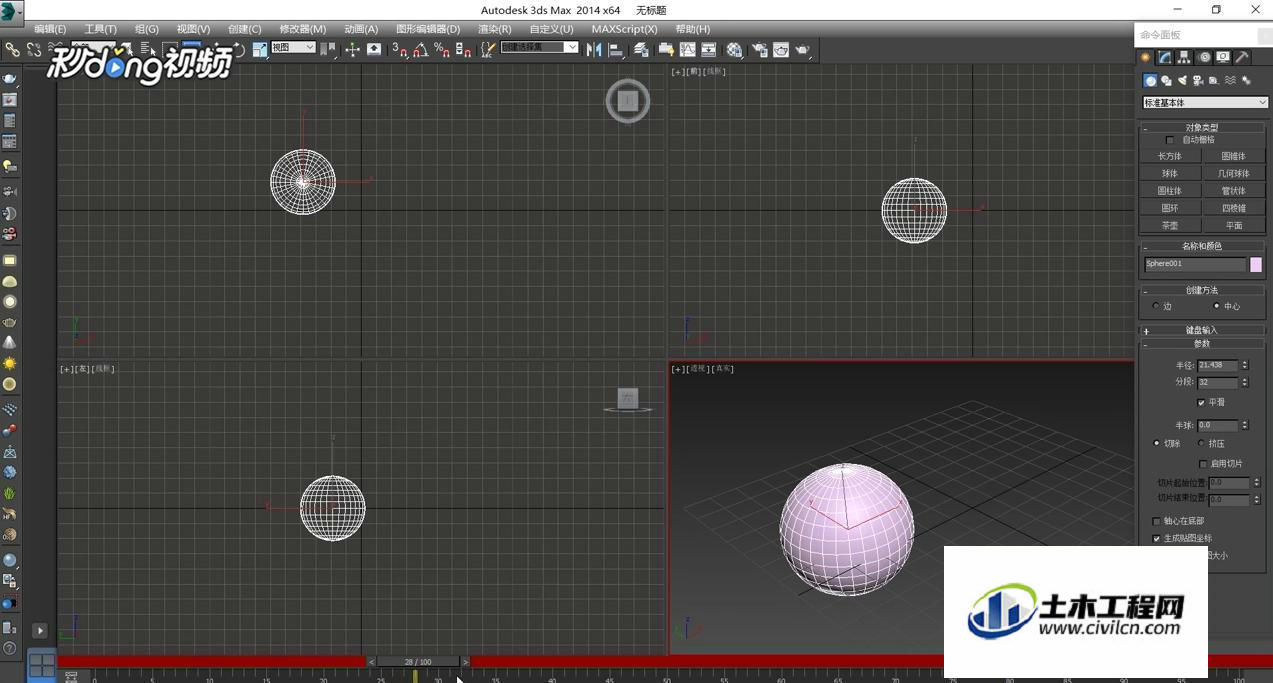This screenshot has width=1273, height=683.
Task: Collapse the 对象类型 rollout
Action: tap(1202, 128)
